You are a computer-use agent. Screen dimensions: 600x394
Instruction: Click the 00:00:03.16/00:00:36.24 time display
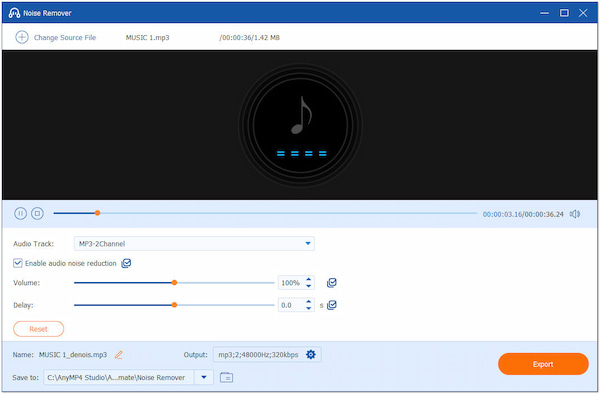[x=523, y=214]
